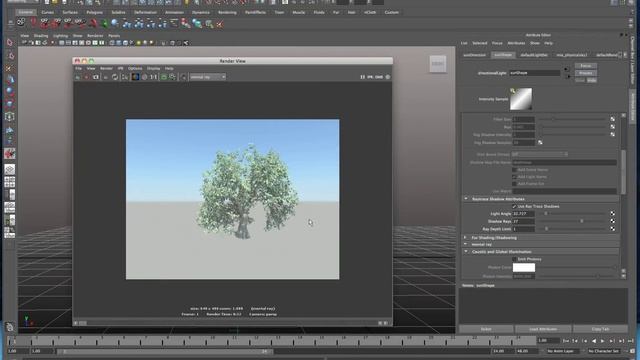Screen dimensions: 640x360
Task: Click the Copy Tab button
Action: (600, 329)
